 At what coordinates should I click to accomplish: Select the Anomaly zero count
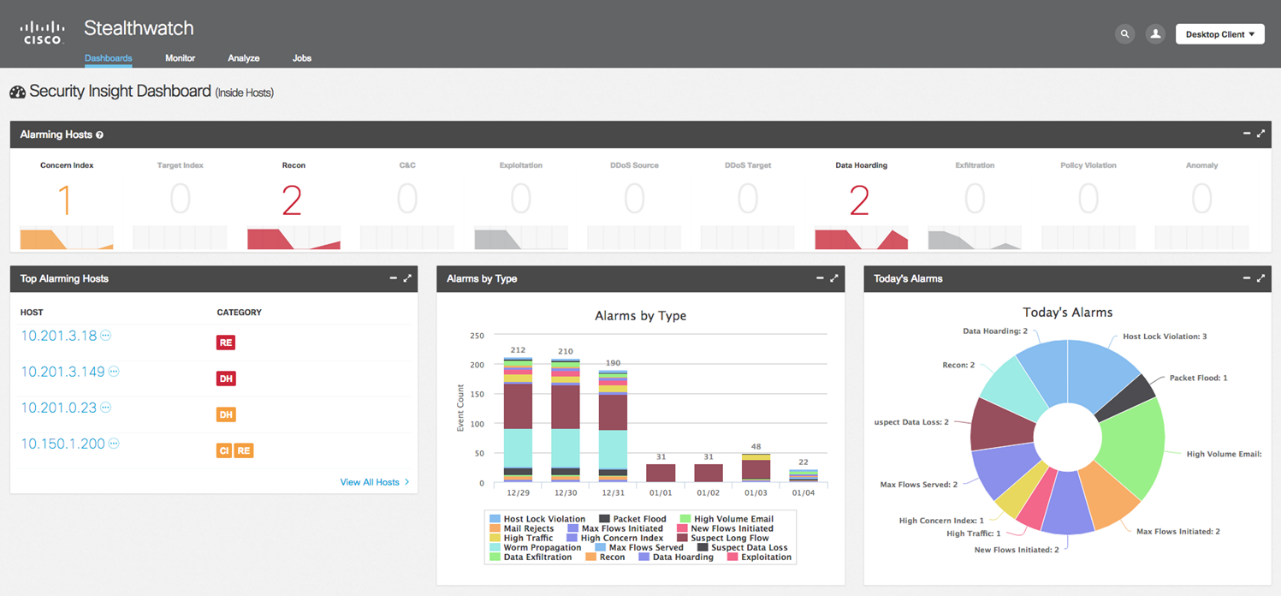[x=1201, y=200]
